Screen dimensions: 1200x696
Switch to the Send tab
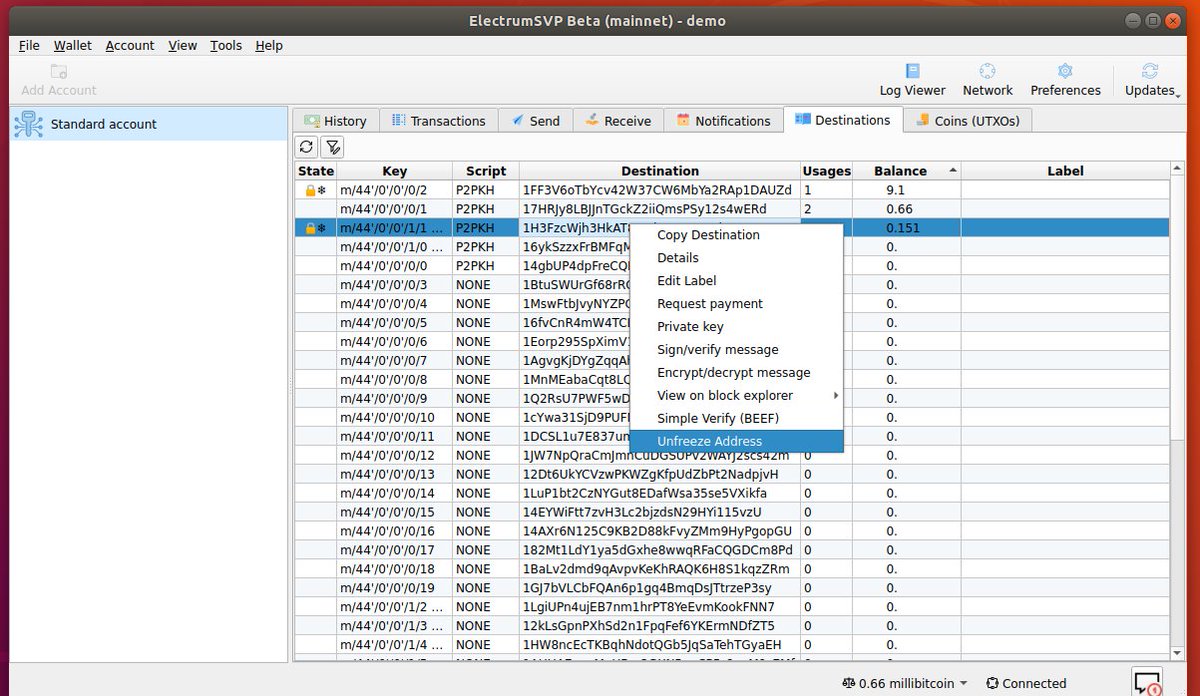[x=535, y=121]
